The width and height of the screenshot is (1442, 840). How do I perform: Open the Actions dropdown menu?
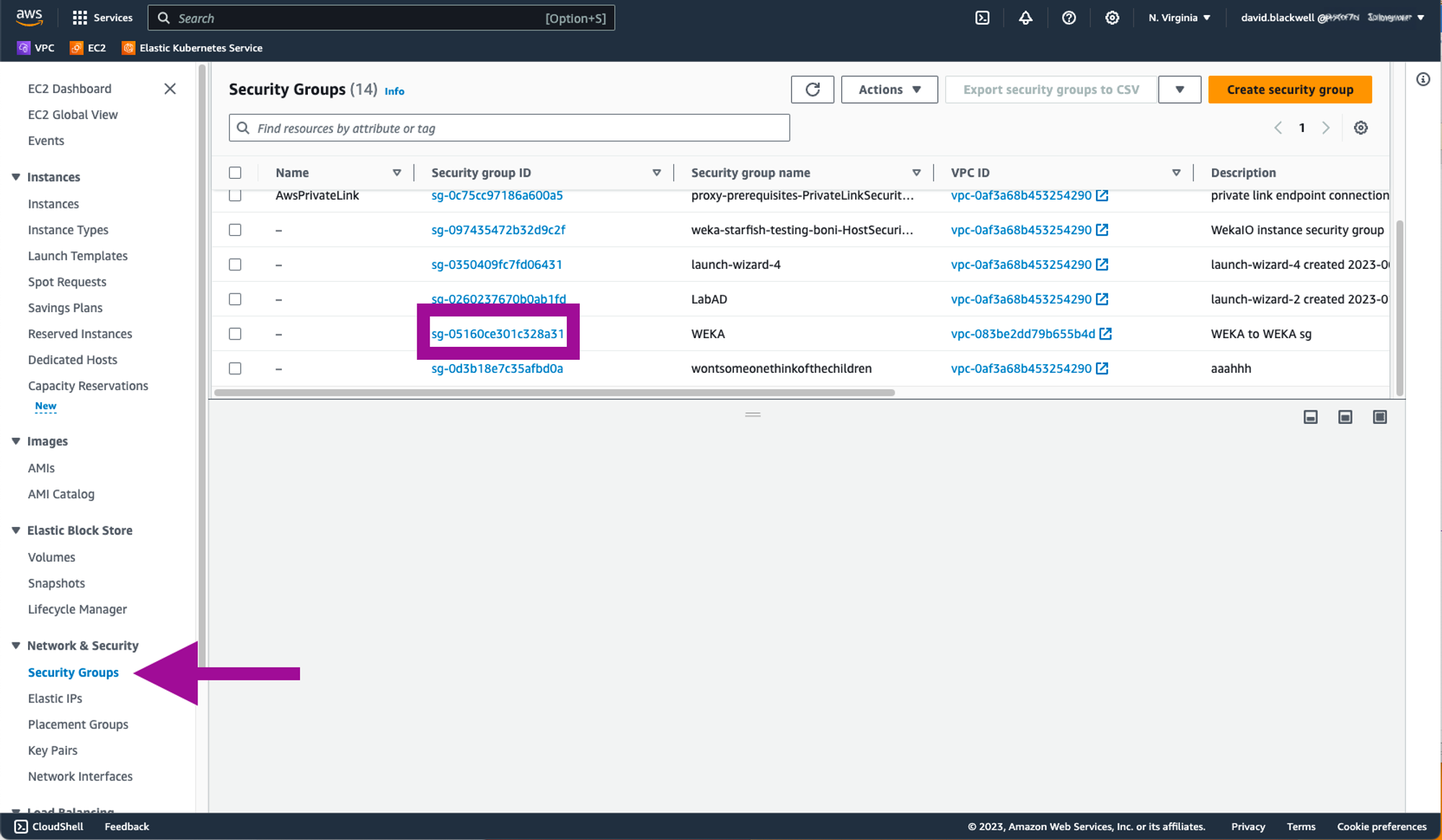point(889,89)
